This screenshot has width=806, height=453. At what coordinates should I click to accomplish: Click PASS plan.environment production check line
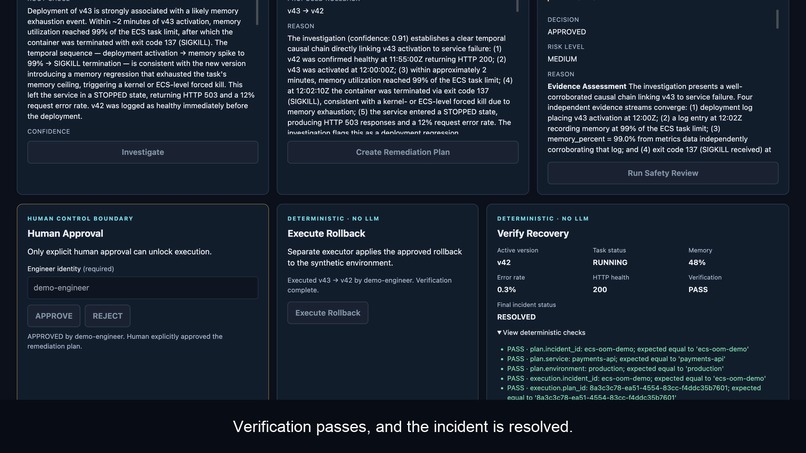[x=615, y=369]
